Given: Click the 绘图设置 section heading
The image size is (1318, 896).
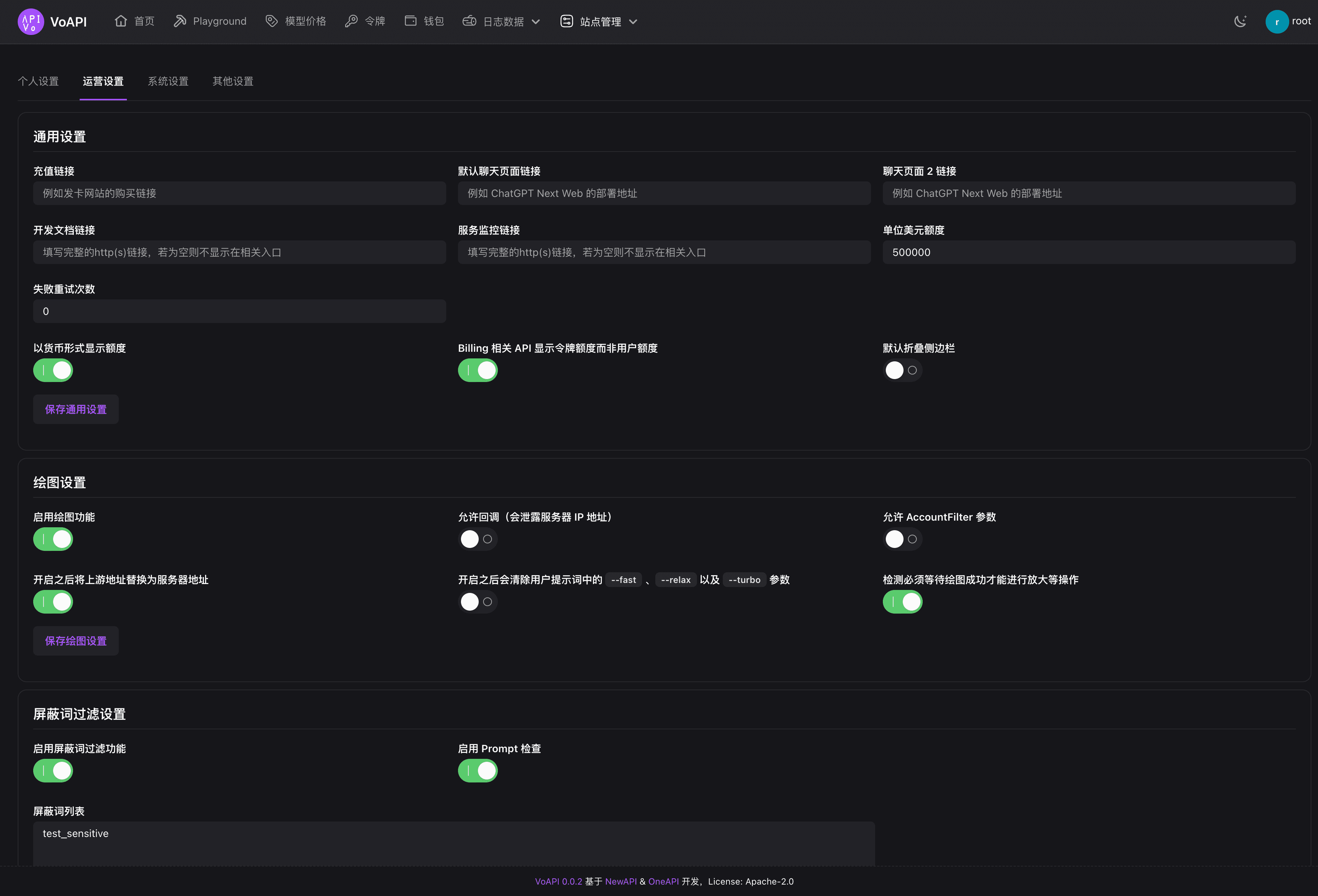Looking at the screenshot, I should [59, 483].
